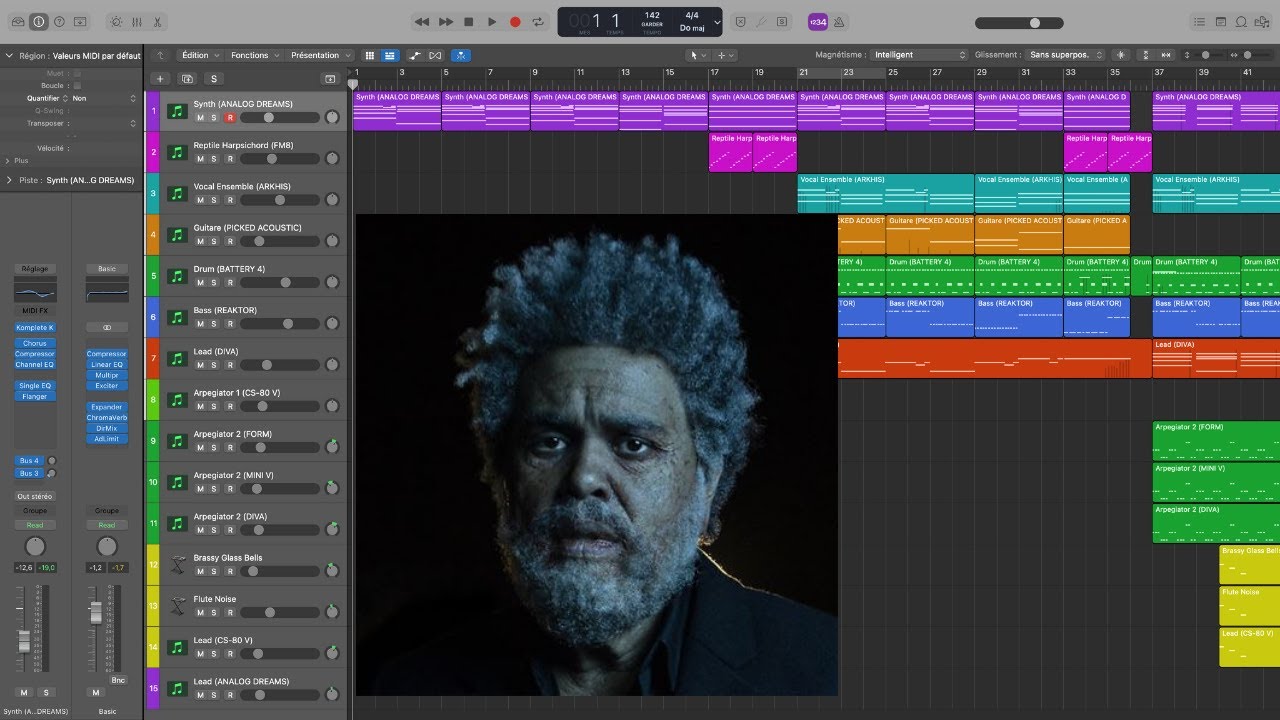Image resolution: width=1280 pixels, height=720 pixels.
Task: Open the Mixer faders icon
Action: click(137, 21)
